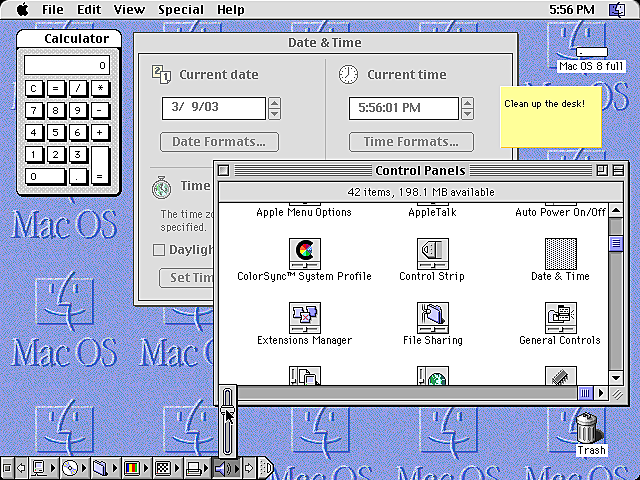Collapse the Control Panels window with the windowshade box
Image resolution: width=640 pixels, height=480 pixels.
click(x=618, y=170)
